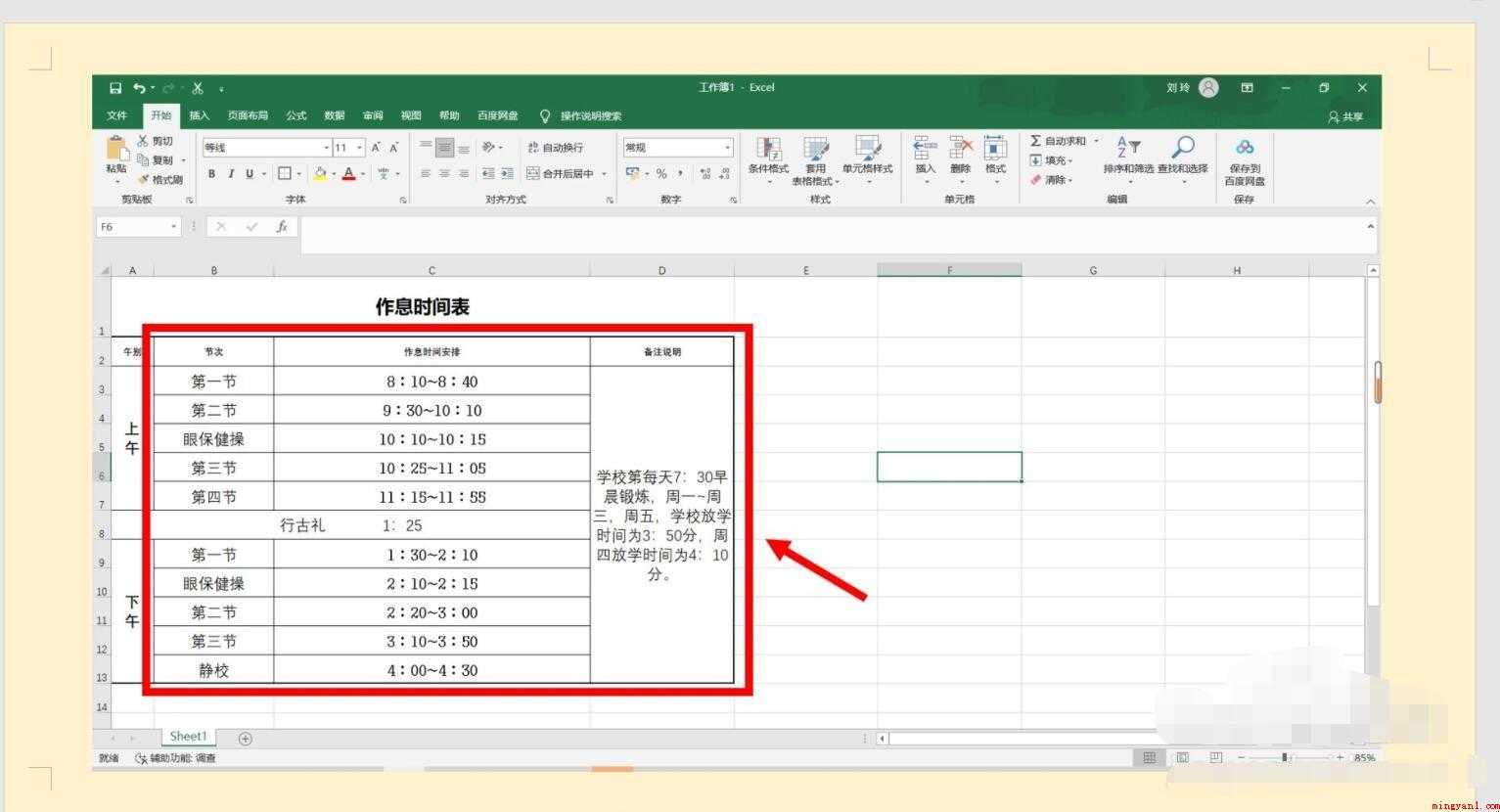Click the Share (共享) button

tap(1345, 116)
